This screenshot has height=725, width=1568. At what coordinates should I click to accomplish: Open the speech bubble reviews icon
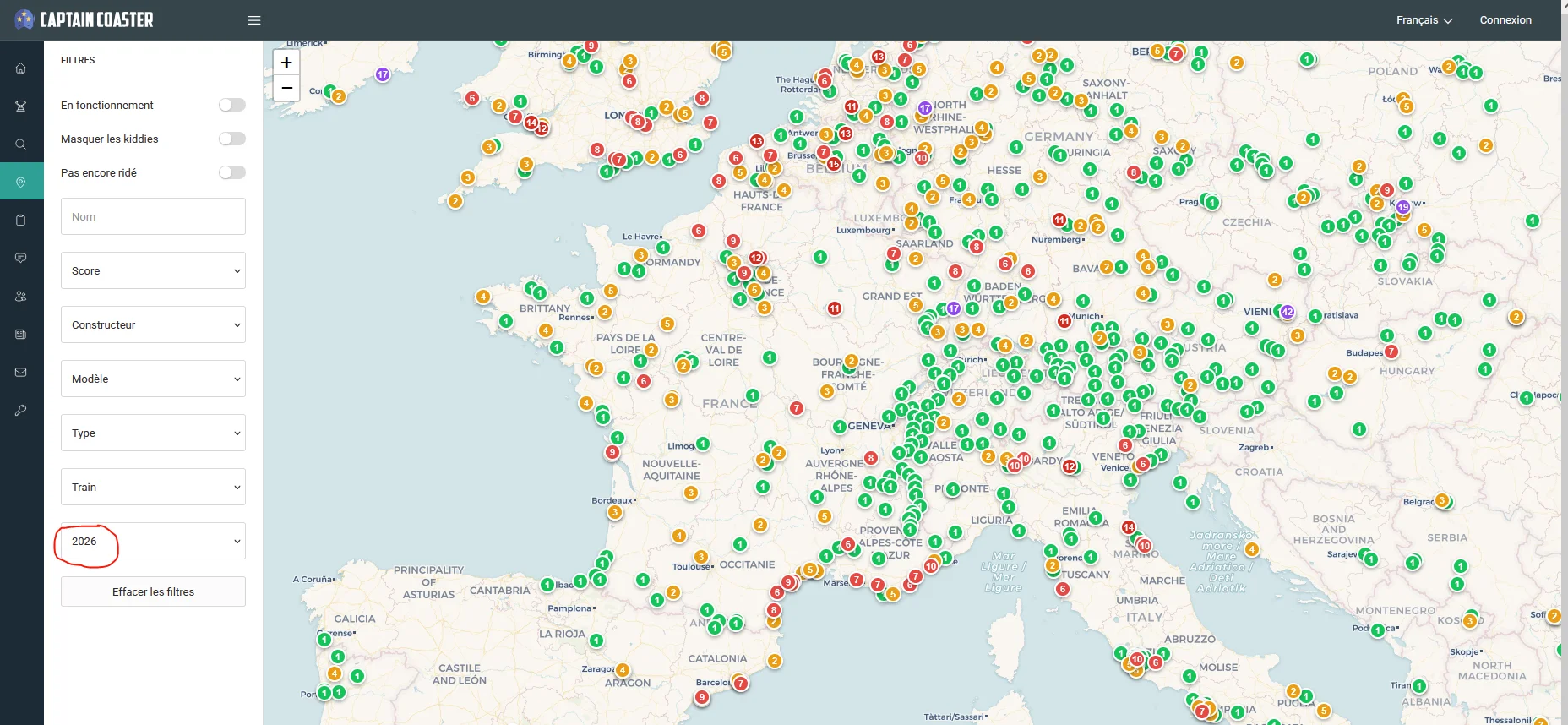21,258
